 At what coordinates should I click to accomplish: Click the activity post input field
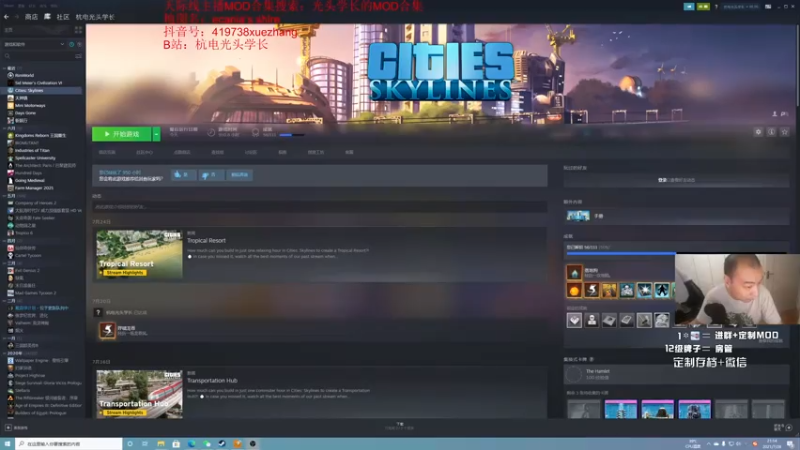coord(319,207)
